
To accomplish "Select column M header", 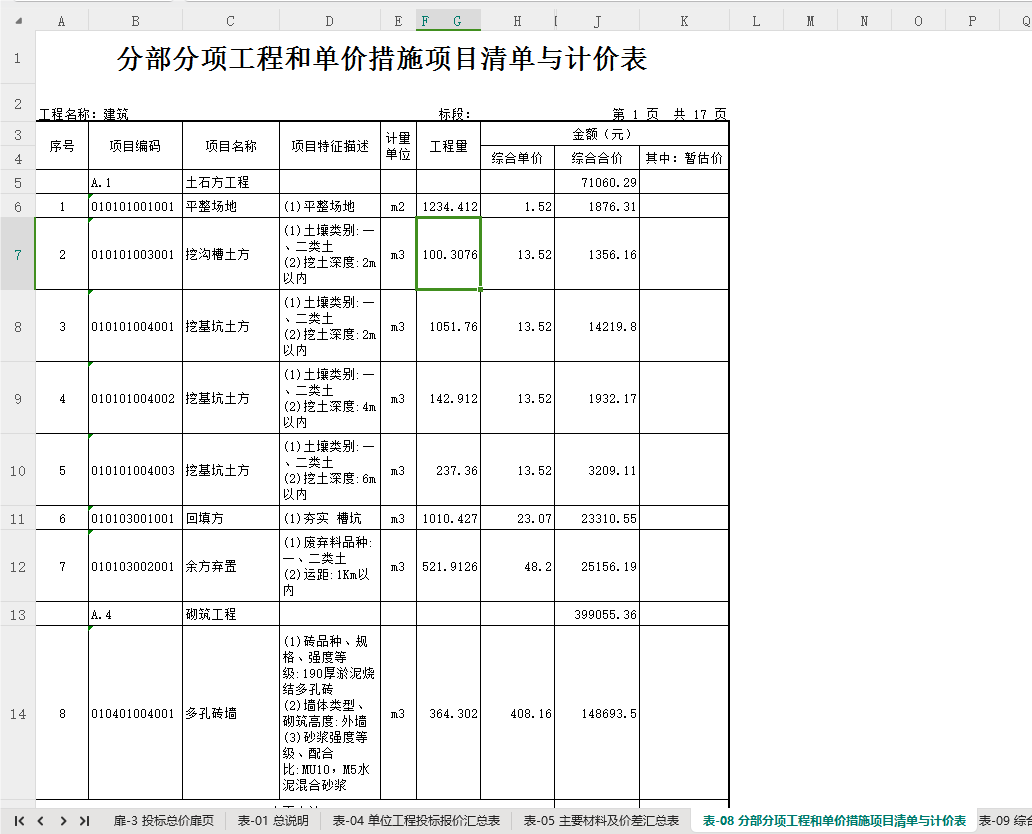I will coord(810,21).
